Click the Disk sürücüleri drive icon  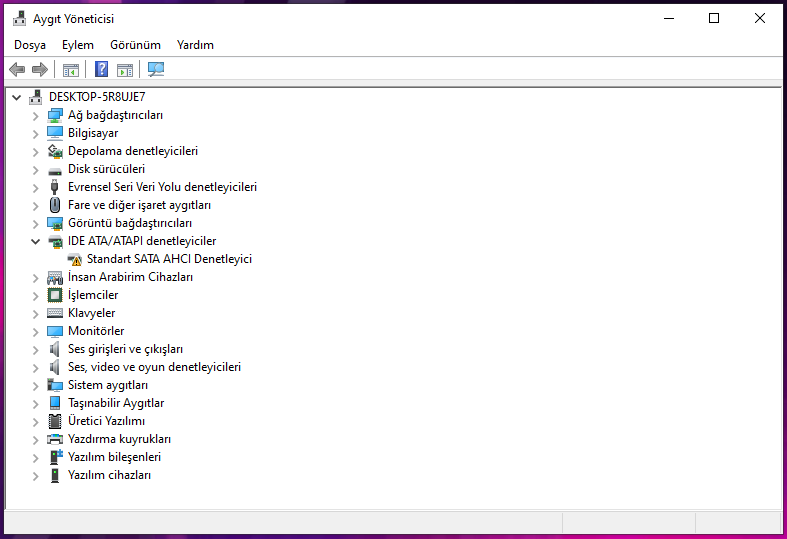pos(55,170)
